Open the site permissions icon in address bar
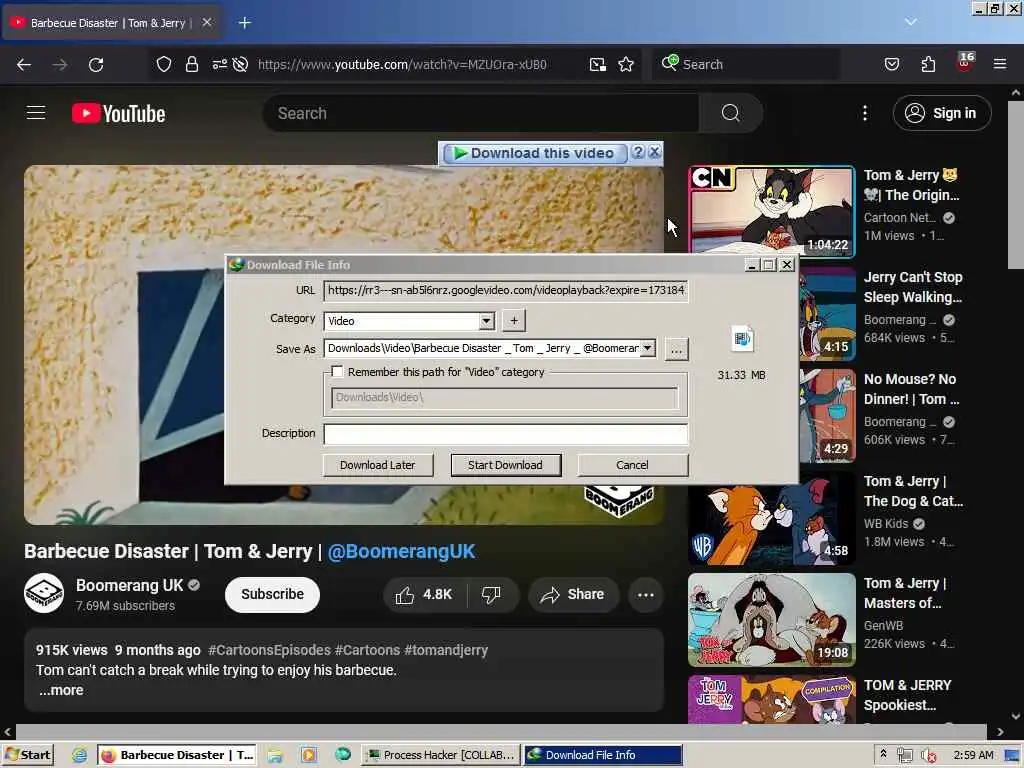The height and width of the screenshot is (768, 1024). (x=219, y=64)
